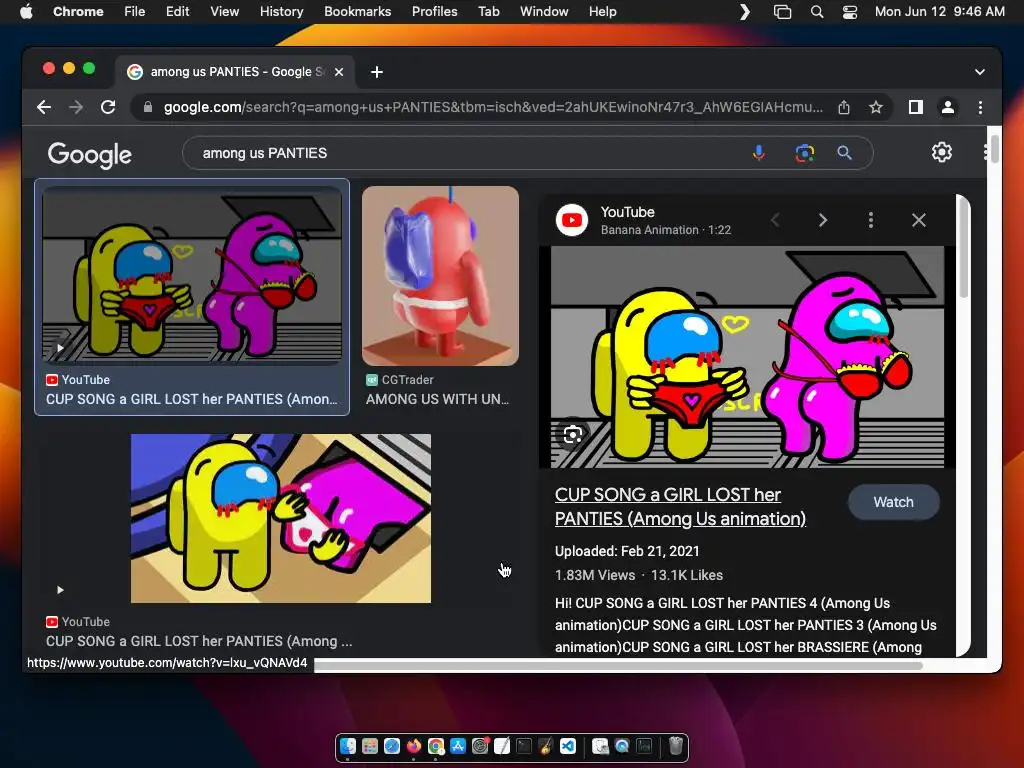This screenshot has width=1024, height=768.
Task: Open App Store from the Dock
Action: click(458, 746)
